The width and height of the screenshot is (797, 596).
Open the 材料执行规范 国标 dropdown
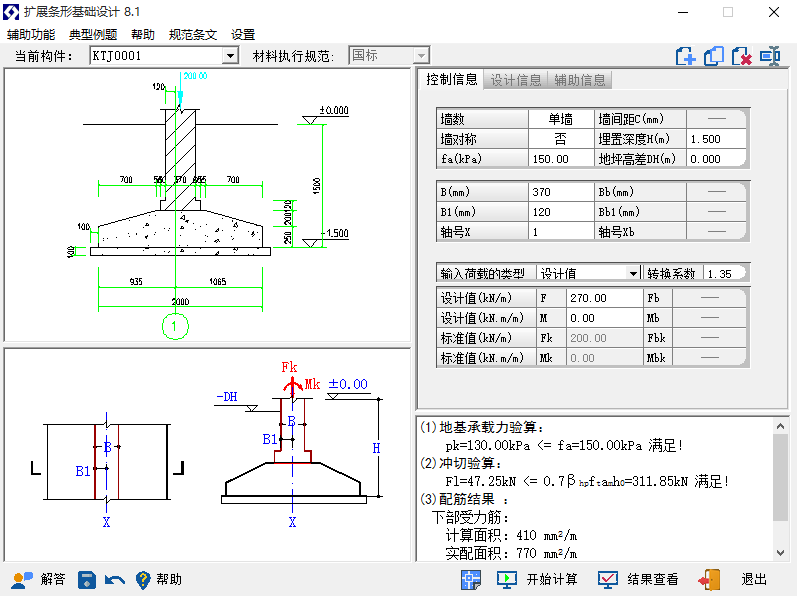pyautogui.click(x=421, y=55)
